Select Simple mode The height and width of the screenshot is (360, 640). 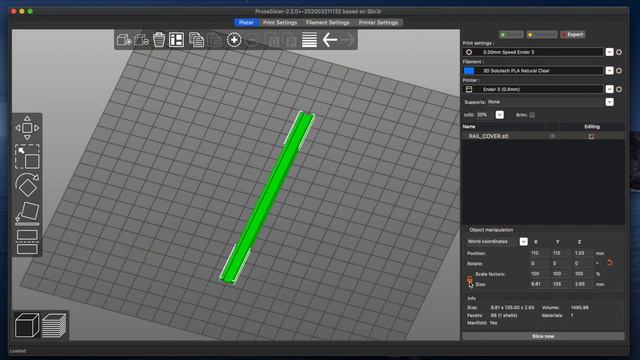[511, 35]
